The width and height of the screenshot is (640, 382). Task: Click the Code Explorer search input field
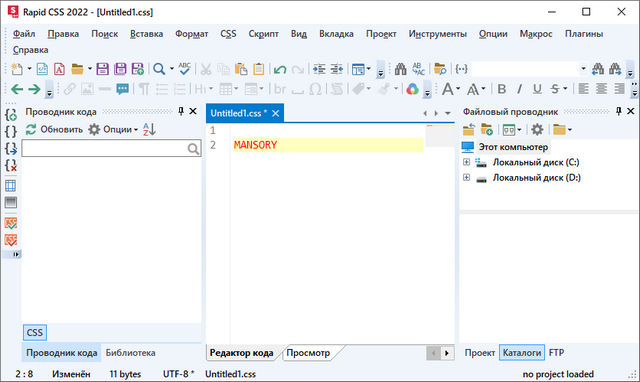click(x=104, y=148)
